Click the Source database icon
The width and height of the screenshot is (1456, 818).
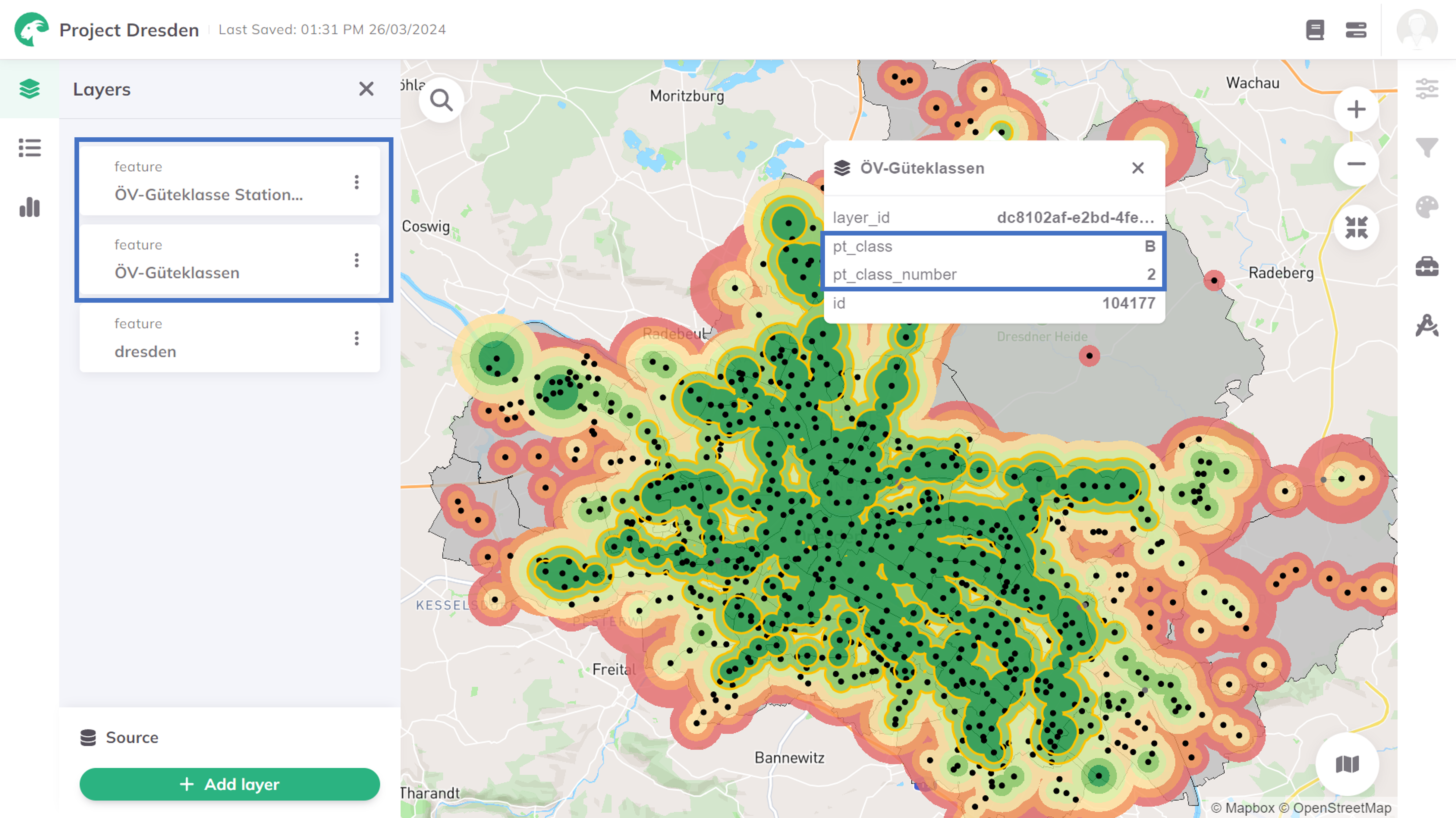click(x=88, y=737)
